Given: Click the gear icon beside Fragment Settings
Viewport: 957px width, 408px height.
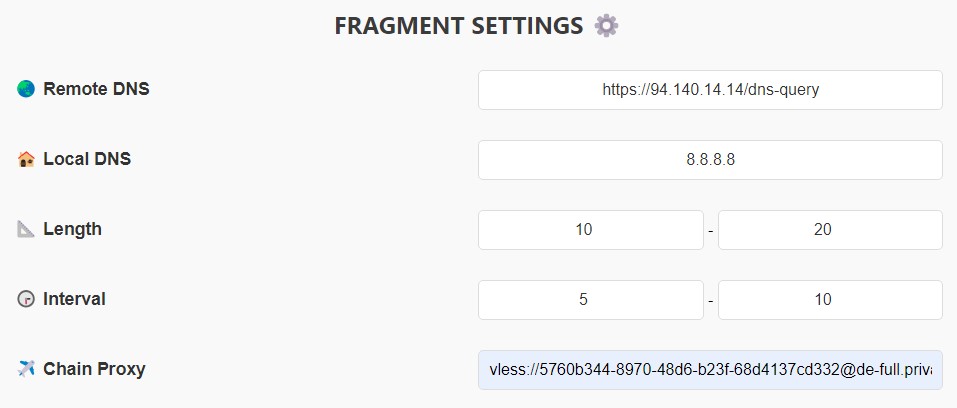Looking at the screenshot, I should (x=606, y=26).
